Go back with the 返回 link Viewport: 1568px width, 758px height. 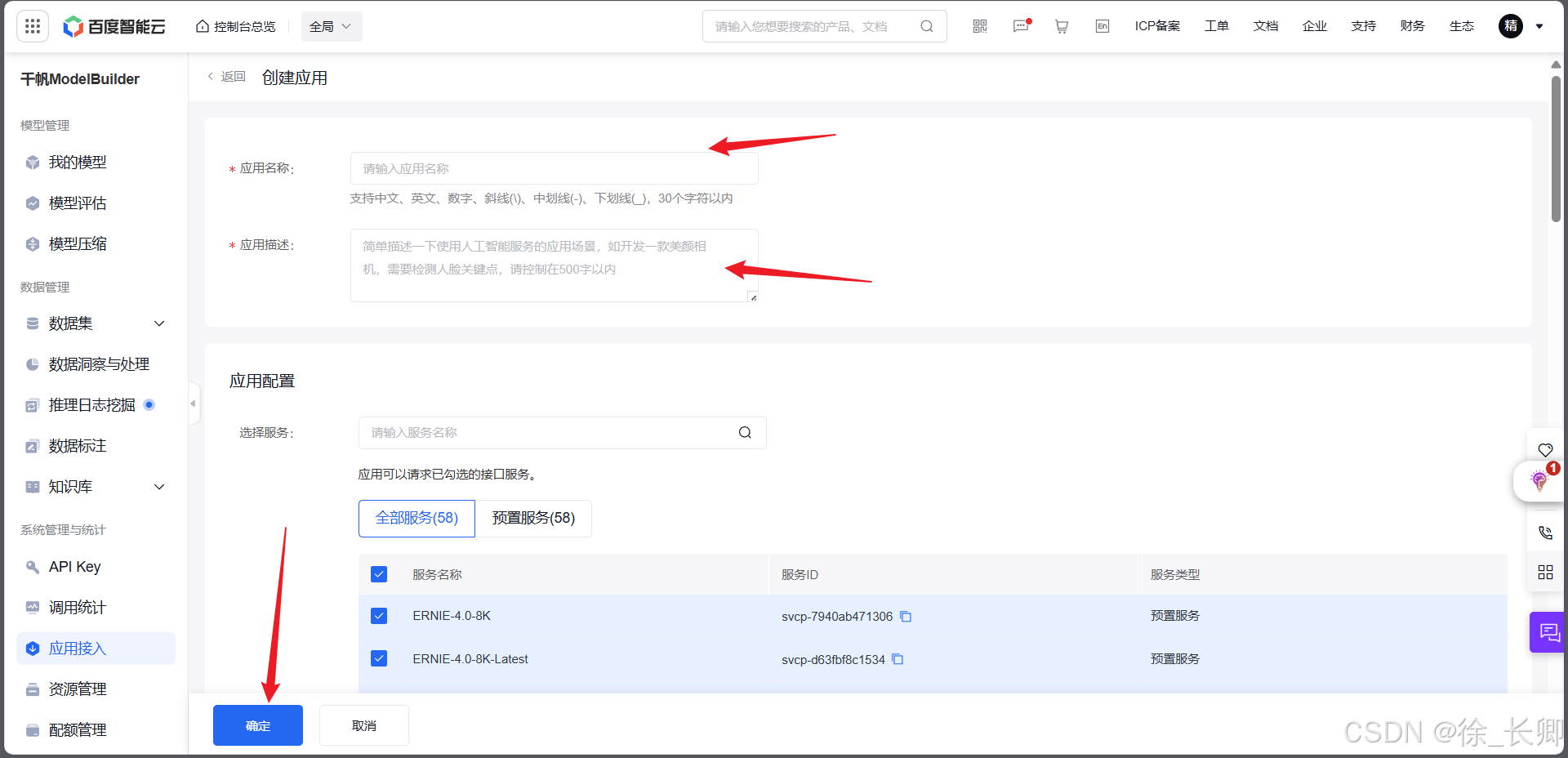click(x=226, y=77)
